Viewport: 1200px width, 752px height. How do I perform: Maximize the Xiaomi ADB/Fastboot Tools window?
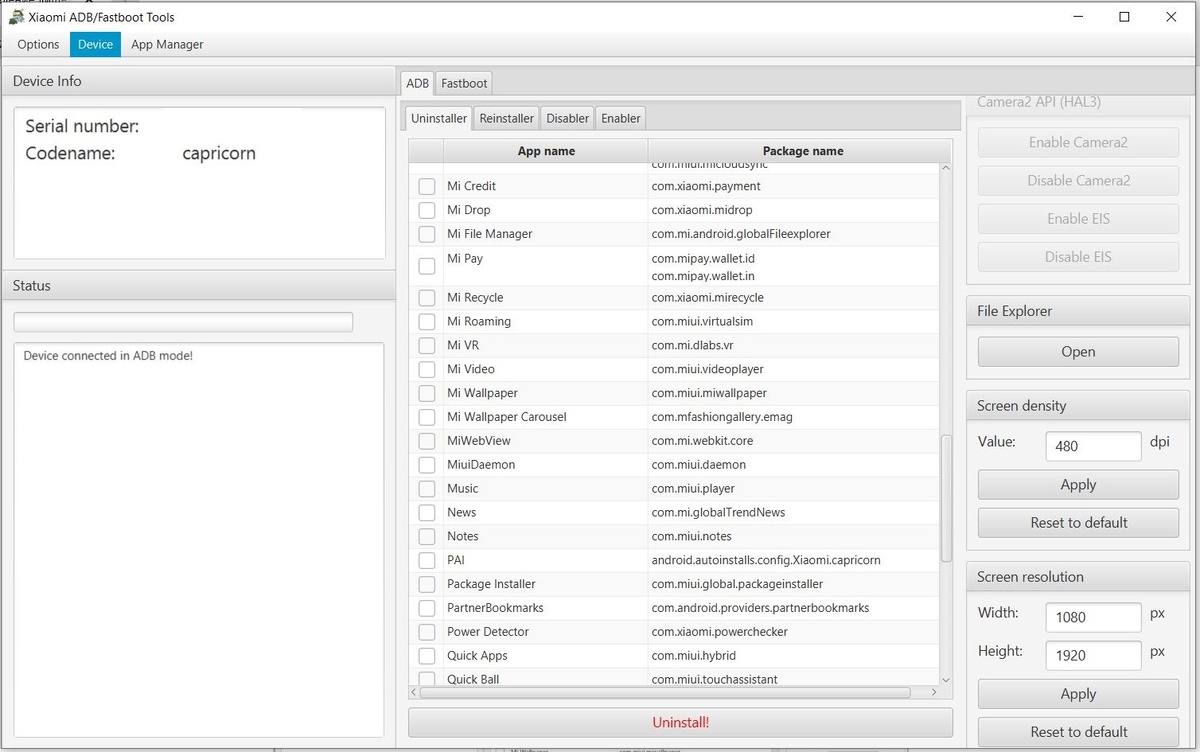[1124, 17]
